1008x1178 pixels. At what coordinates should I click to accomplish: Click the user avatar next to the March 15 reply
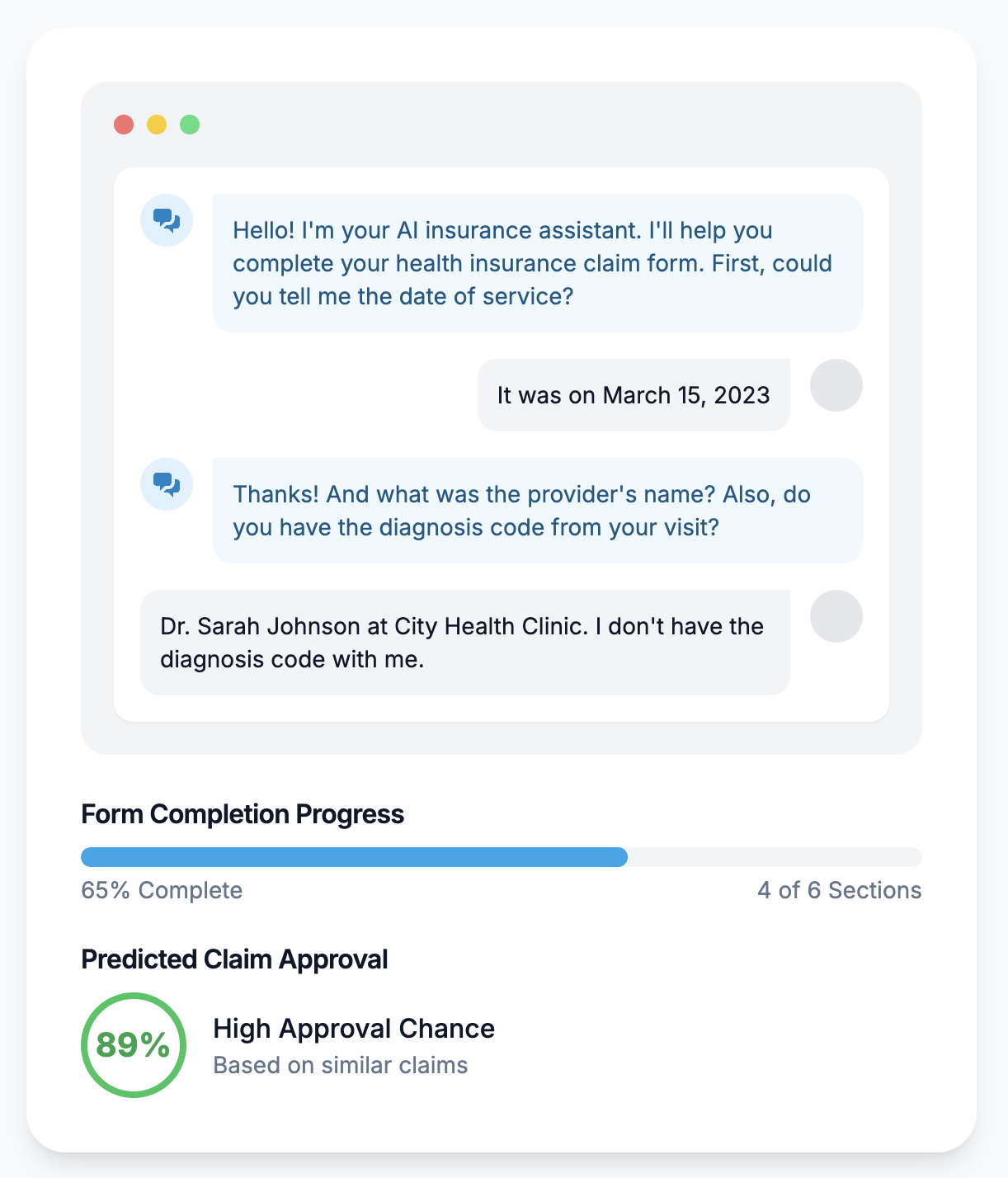tap(836, 385)
